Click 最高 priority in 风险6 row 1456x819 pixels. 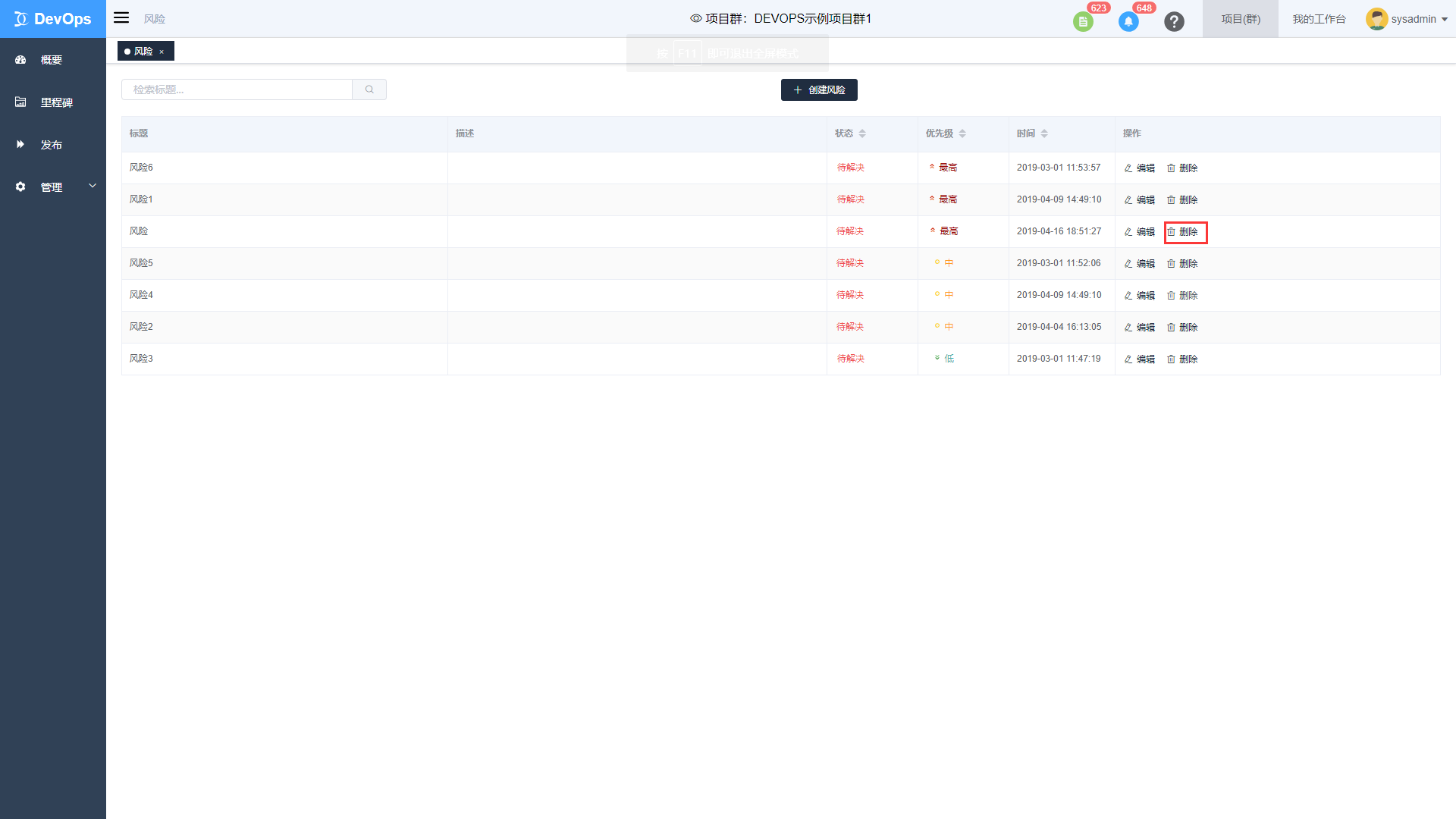943,168
